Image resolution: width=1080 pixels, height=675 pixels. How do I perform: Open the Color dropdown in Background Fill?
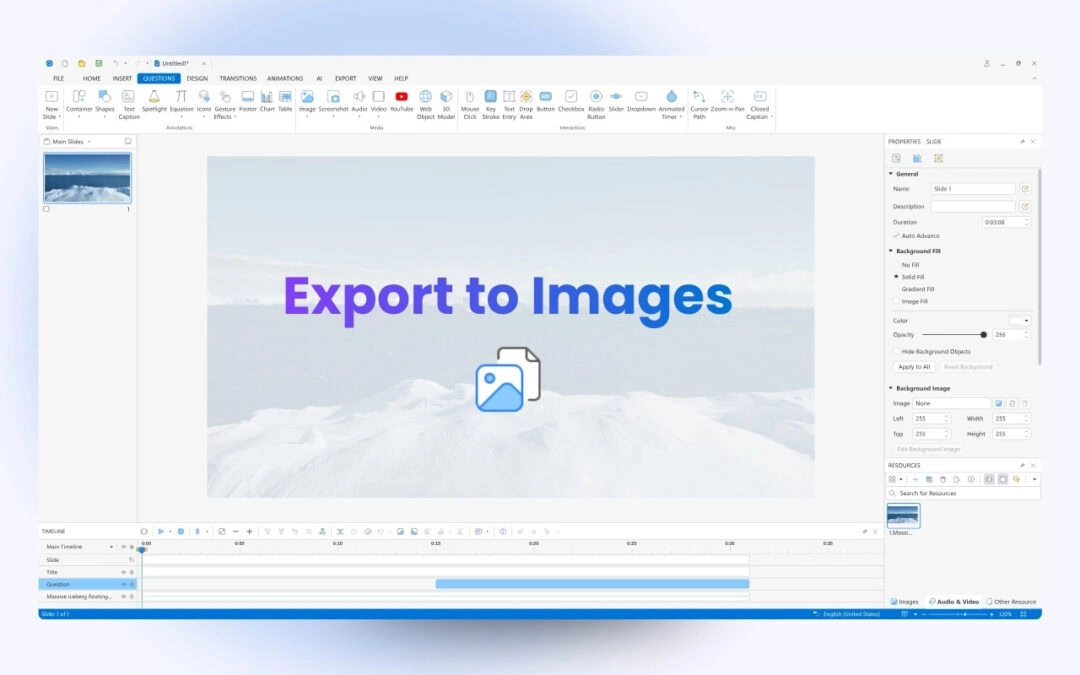[1026, 321]
